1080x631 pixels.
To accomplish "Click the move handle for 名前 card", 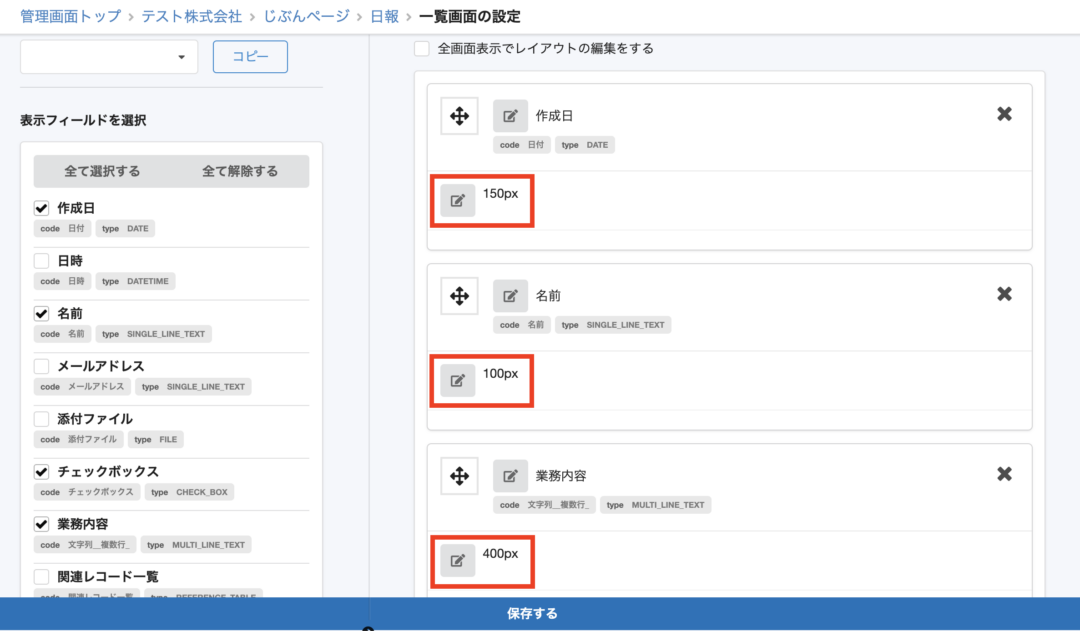I will pos(460,296).
